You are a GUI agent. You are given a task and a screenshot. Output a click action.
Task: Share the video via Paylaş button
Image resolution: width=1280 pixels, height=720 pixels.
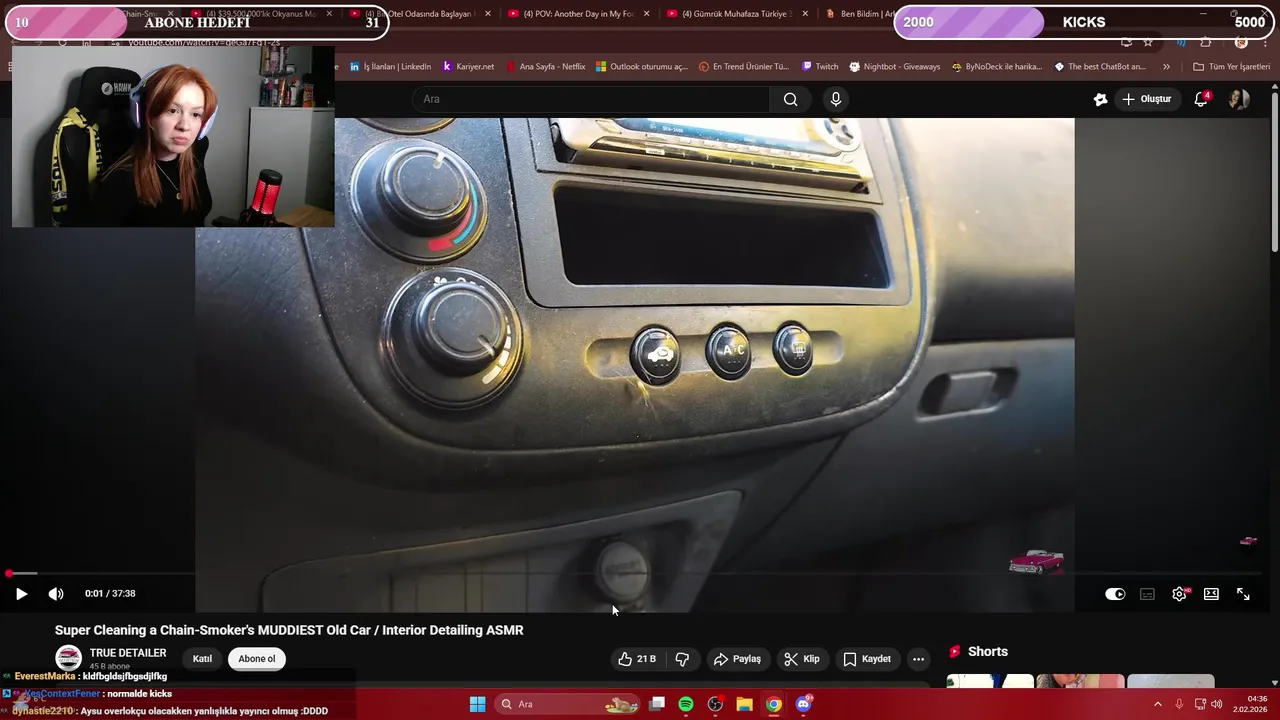(737, 659)
